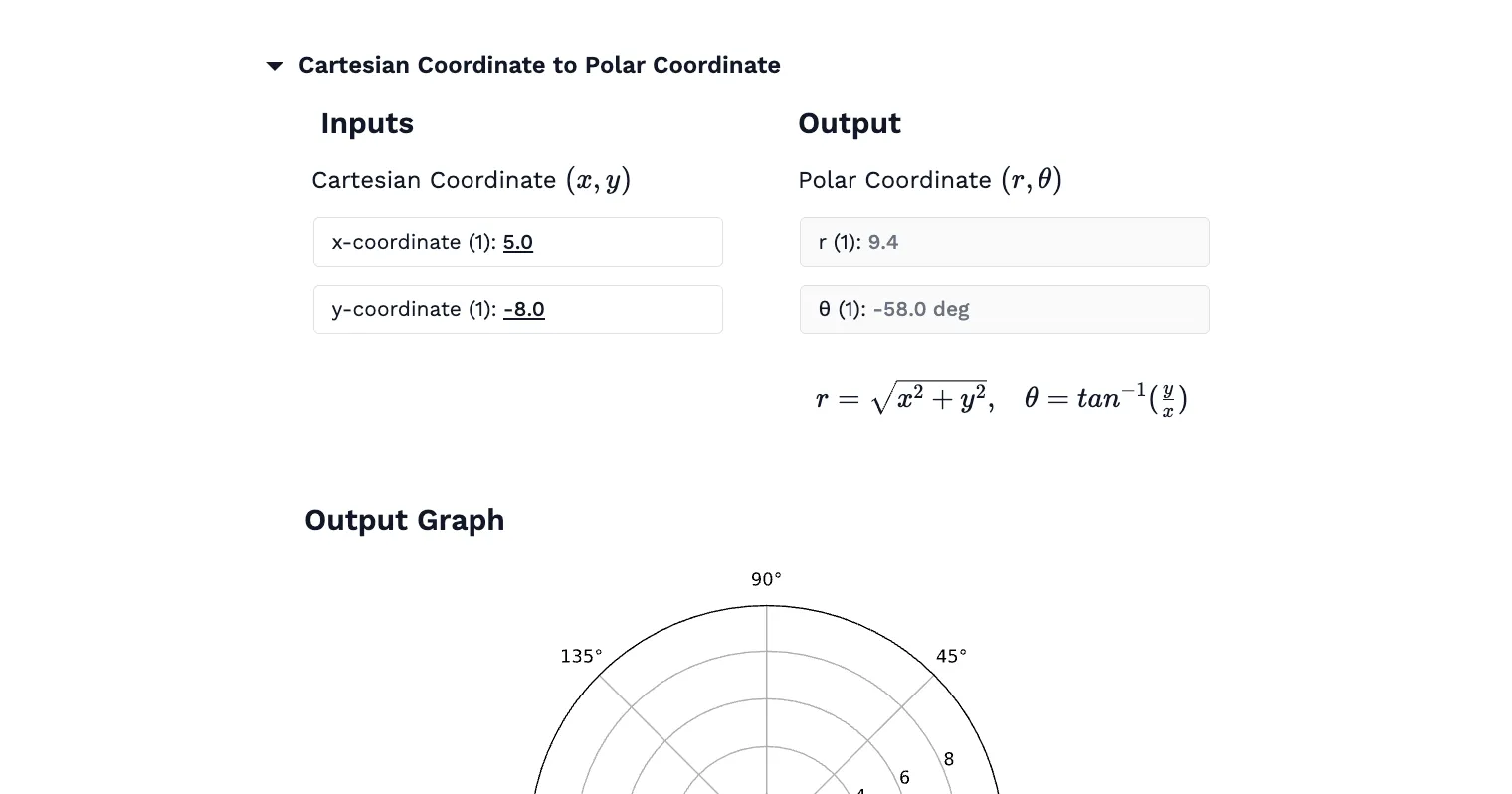Click the 135° label on the polar graph
Screen dimensions: 1512x794
coord(581,656)
